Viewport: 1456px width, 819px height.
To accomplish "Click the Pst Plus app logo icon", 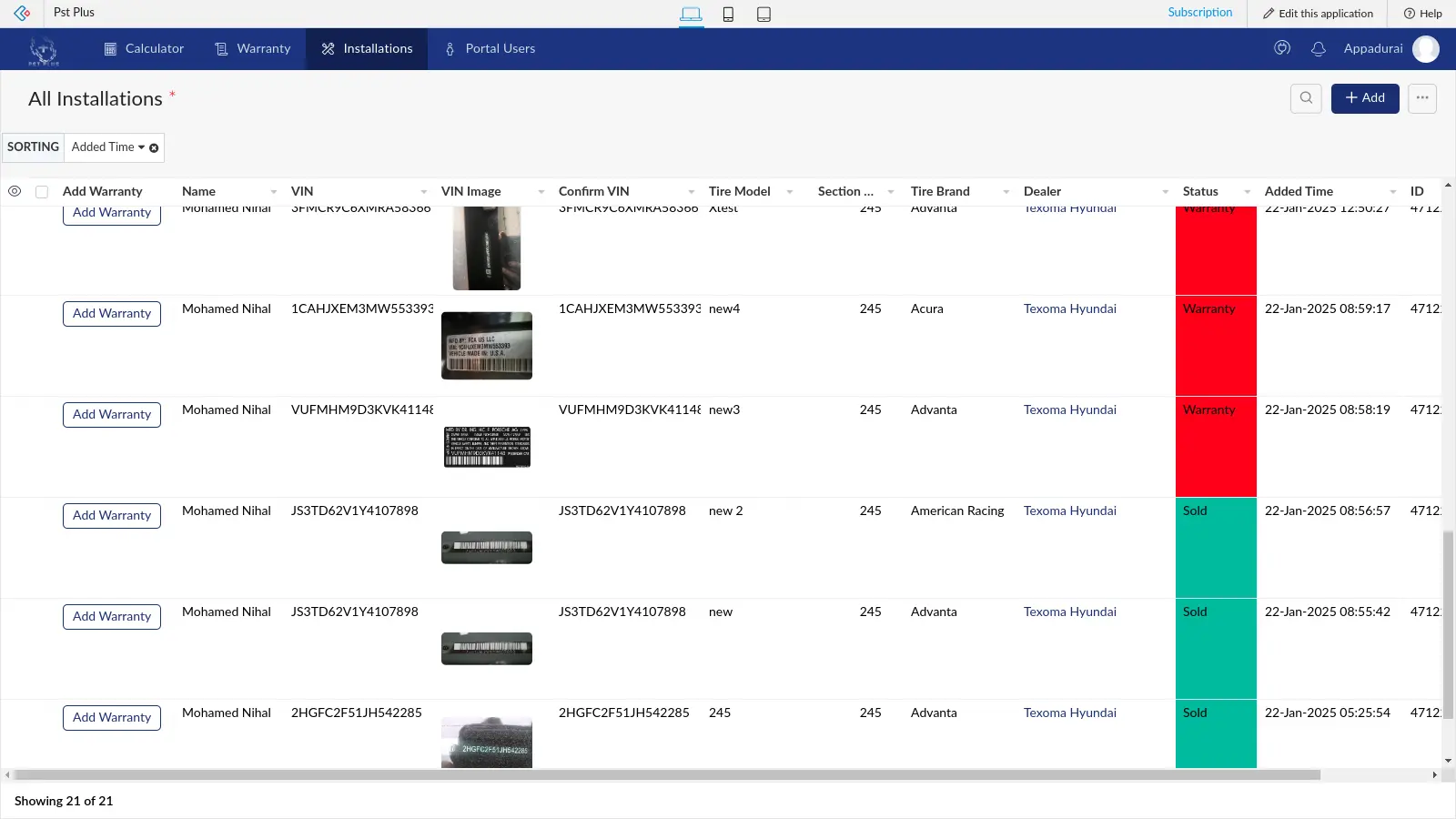I will (43, 48).
